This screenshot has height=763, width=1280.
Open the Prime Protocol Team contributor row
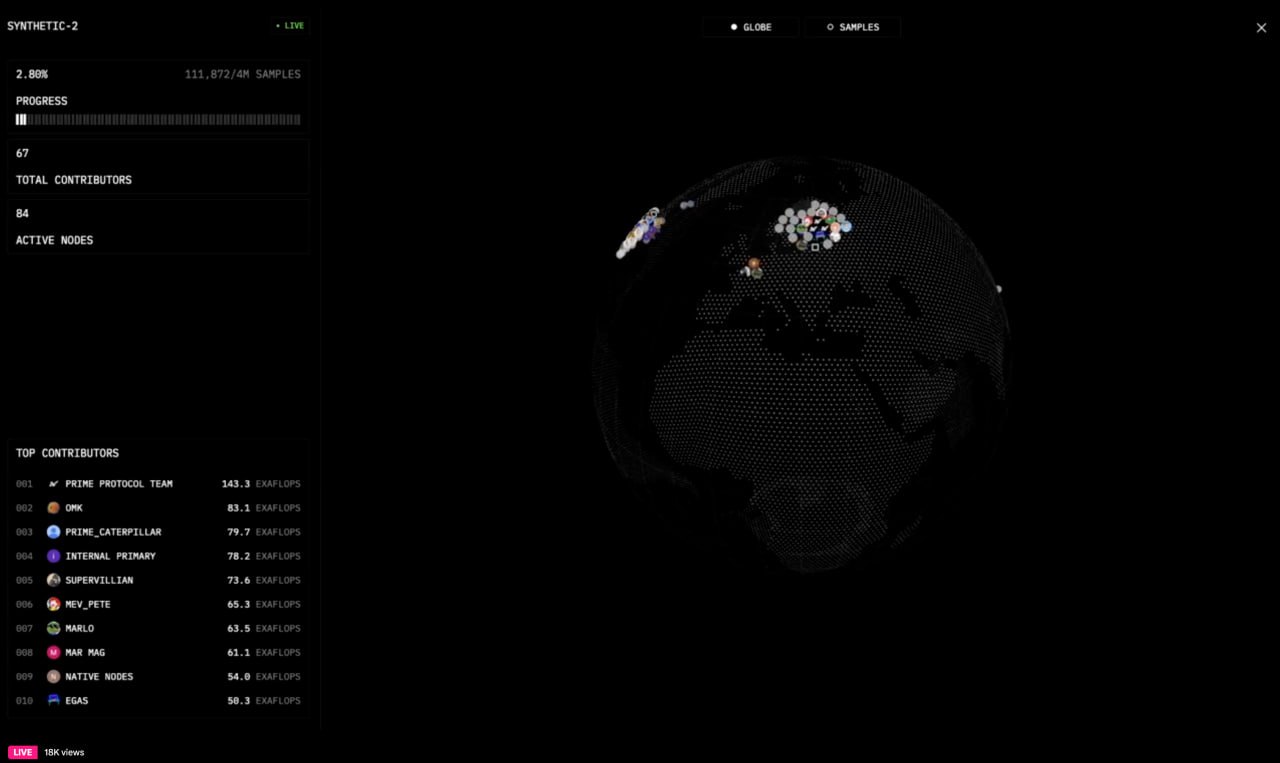pyautogui.click(x=158, y=484)
